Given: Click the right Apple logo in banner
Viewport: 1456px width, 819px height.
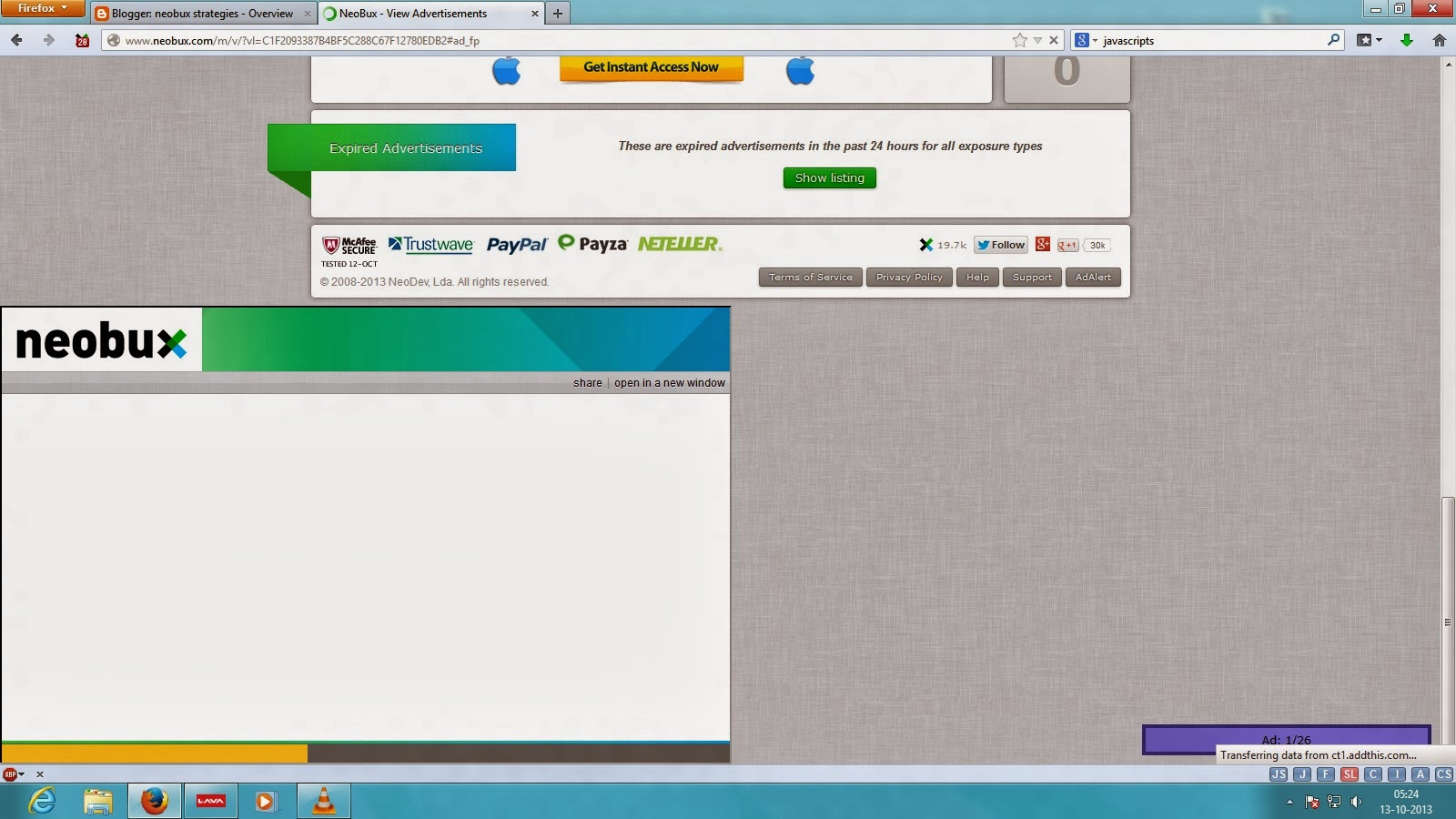Looking at the screenshot, I should pyautogui.click(x=800, y=70).
